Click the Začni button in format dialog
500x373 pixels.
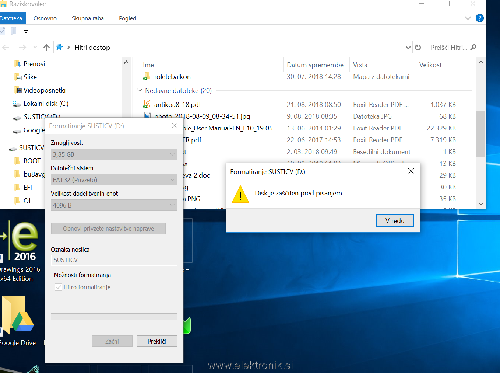pyautogui.click(x=112, y=341)
